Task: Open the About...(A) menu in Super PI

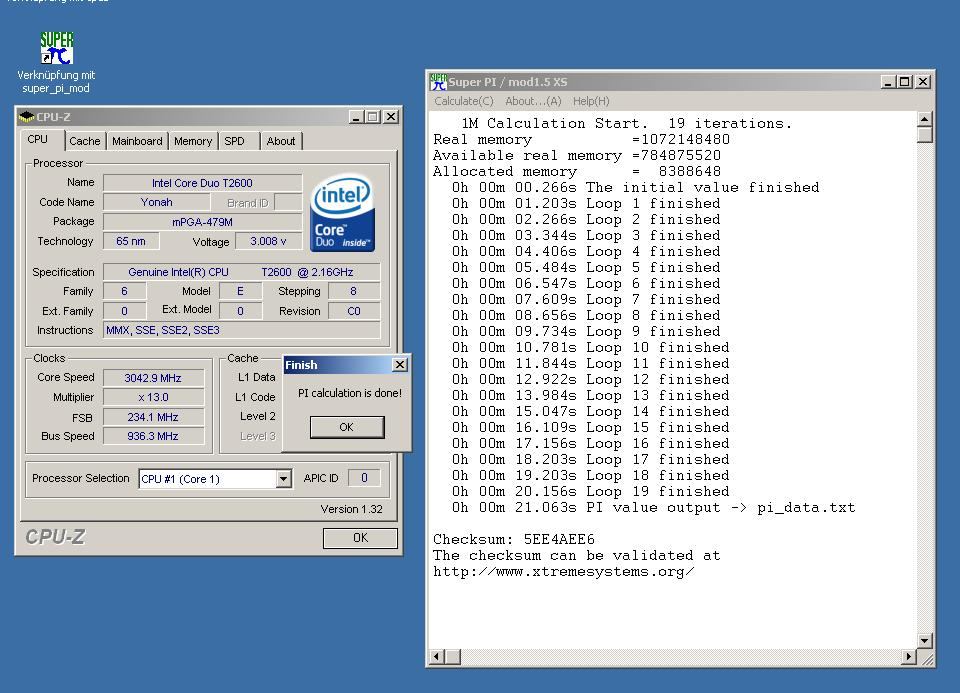Action: click(x=533, y=101)
